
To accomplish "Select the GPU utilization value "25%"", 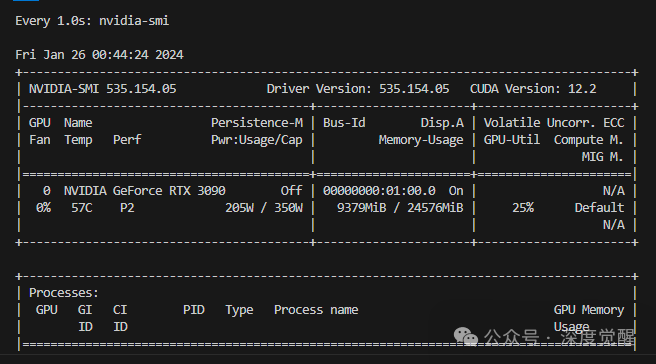I will click(523, 208).
